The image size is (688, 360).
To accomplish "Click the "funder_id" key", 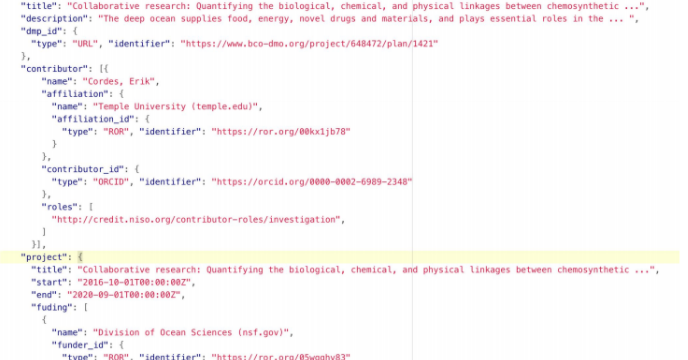I will (x=79, y=345).
